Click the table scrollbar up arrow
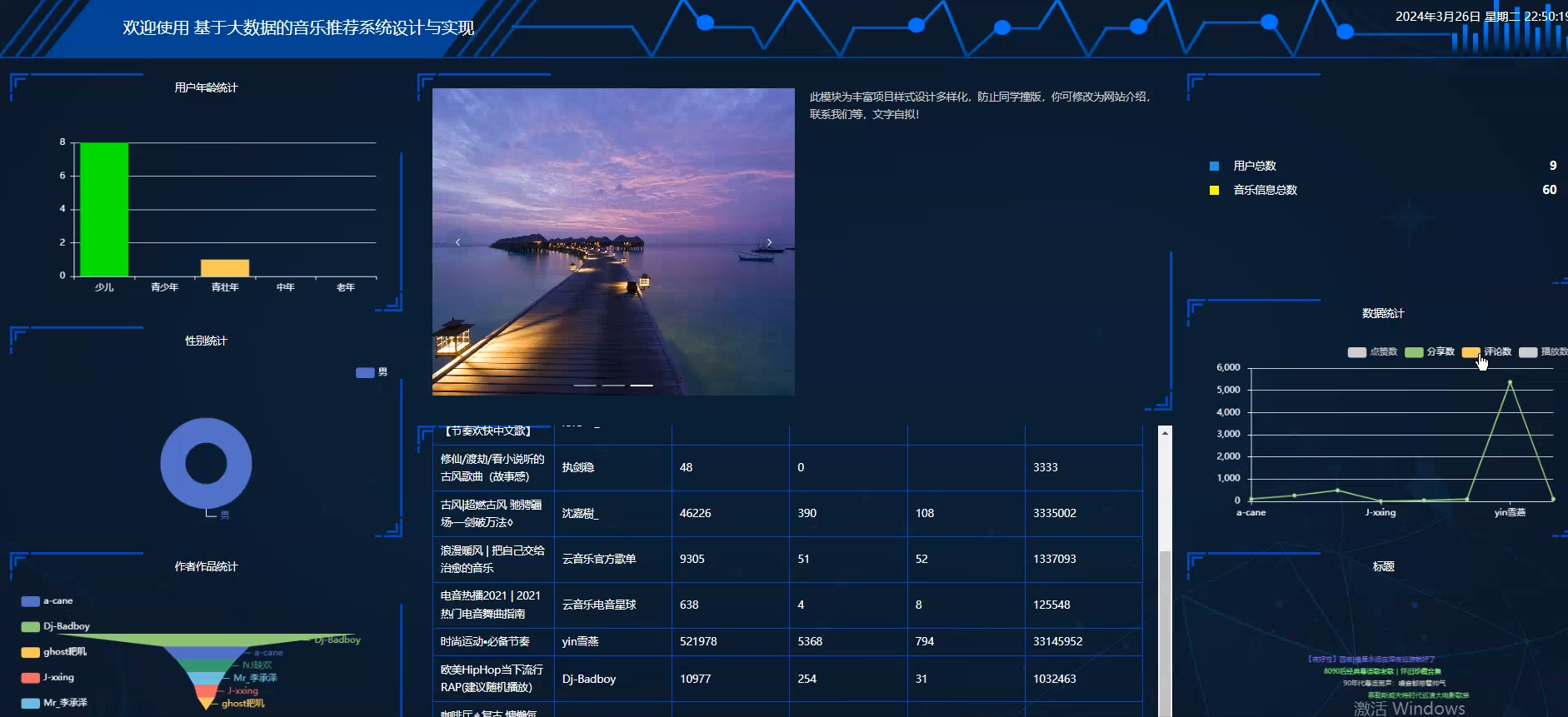Image resolution: width=1568 pixels, height=717 pixels. pyautogui.click(x=1165, y=433)
